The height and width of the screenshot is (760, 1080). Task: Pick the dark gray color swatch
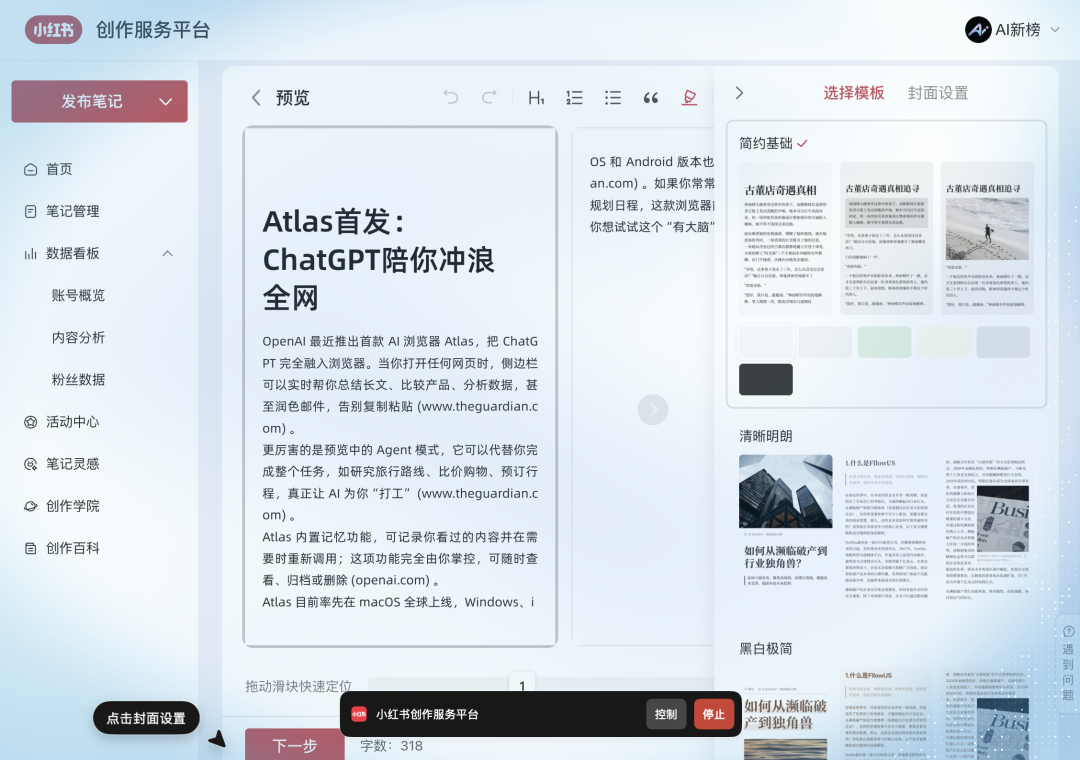(766, 380)
